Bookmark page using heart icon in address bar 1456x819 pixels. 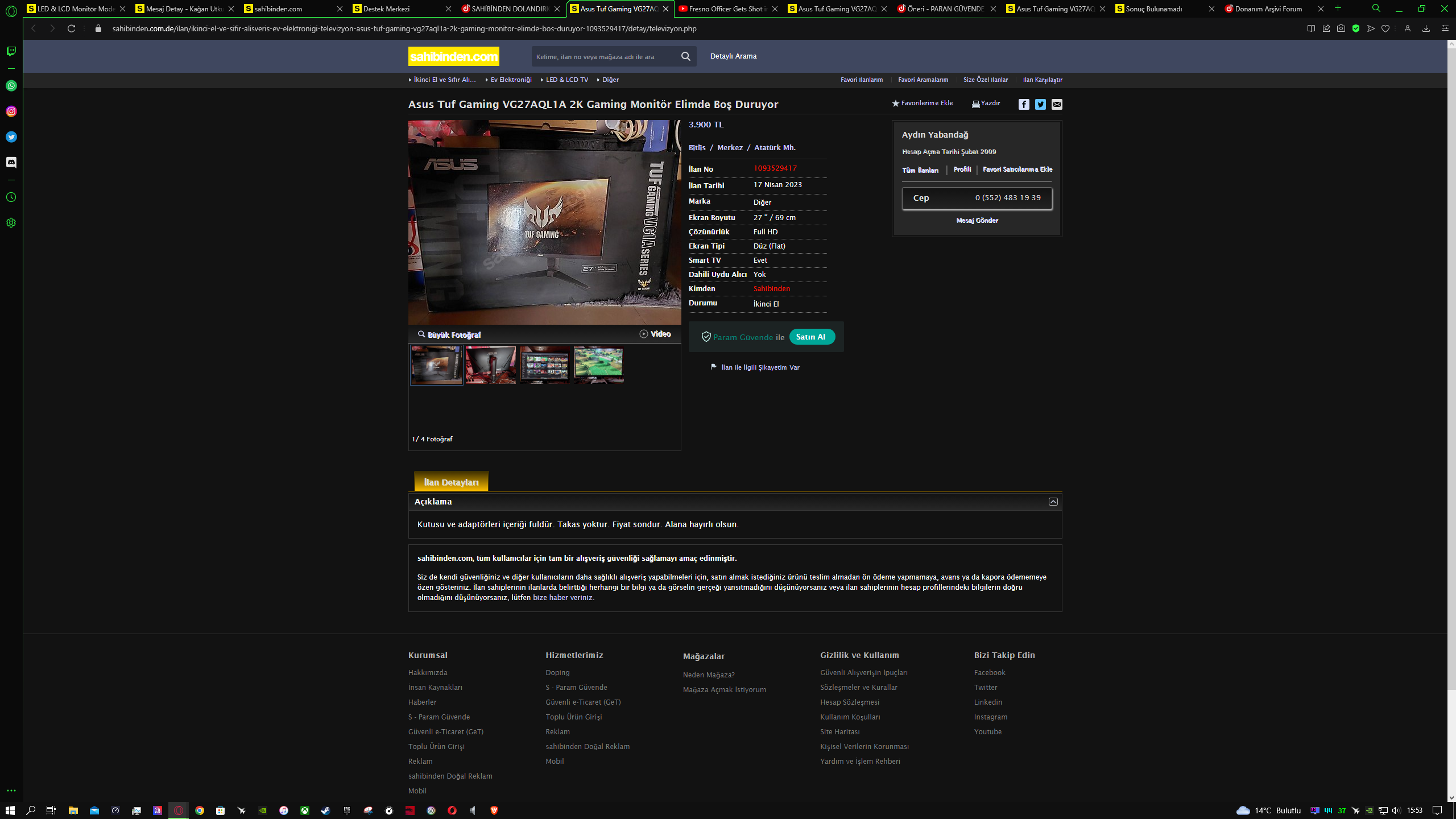[1385, 28]
